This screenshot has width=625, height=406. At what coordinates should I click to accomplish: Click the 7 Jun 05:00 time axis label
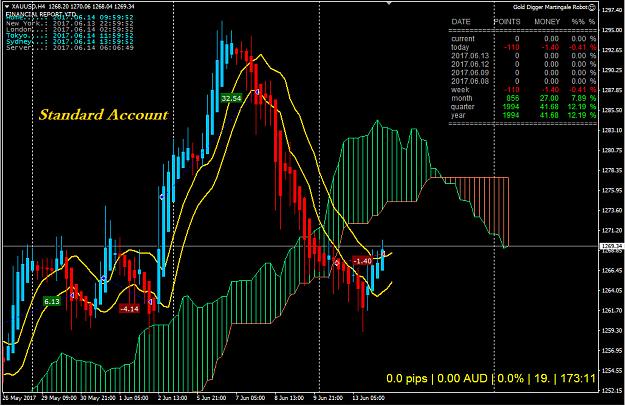click(x=250, y=398)
